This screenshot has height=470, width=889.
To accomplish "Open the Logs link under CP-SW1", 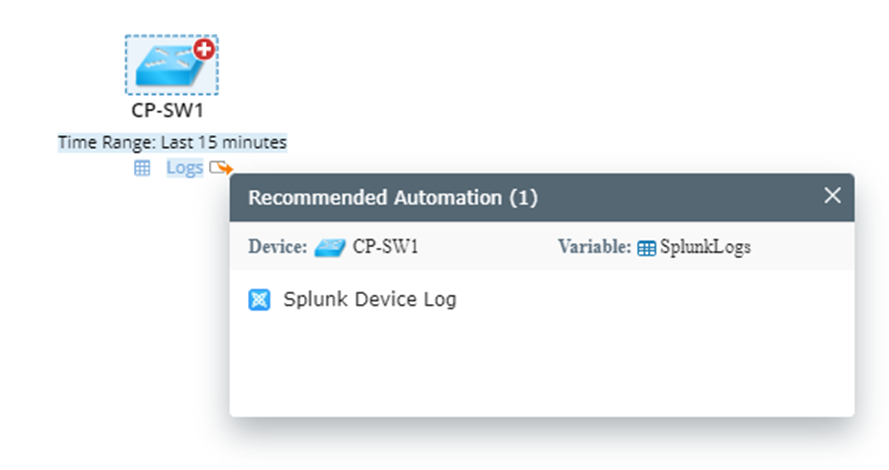I will coord(184,168).
